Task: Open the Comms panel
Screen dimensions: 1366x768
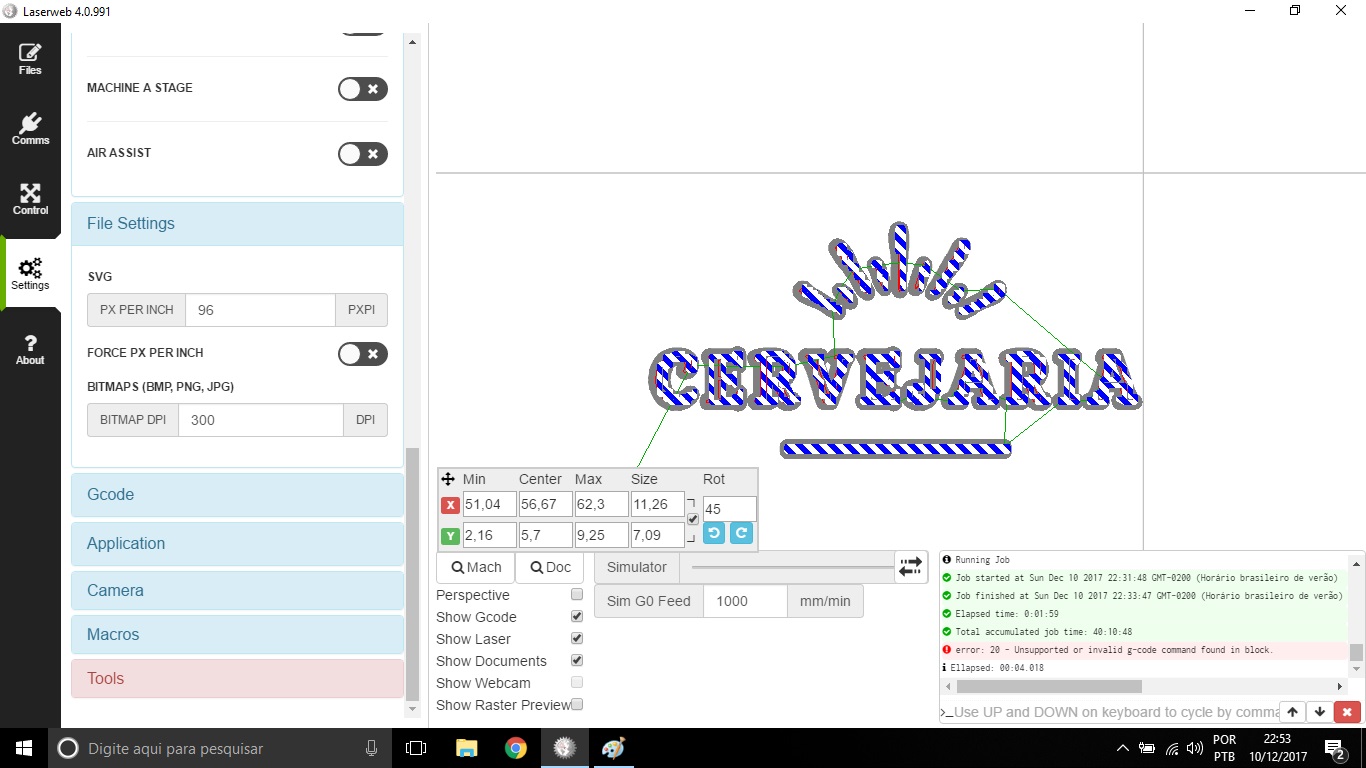Action: tap(30, 130)
